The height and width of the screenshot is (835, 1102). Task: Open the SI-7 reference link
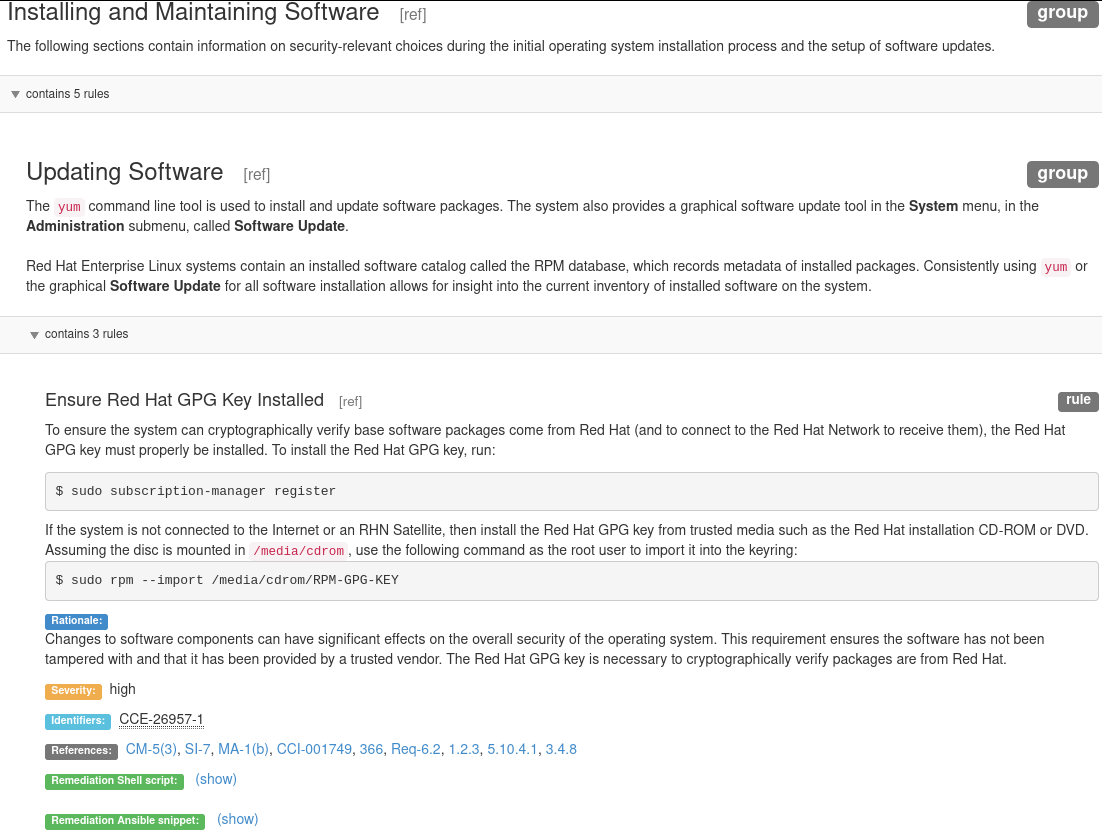(198, 749)
